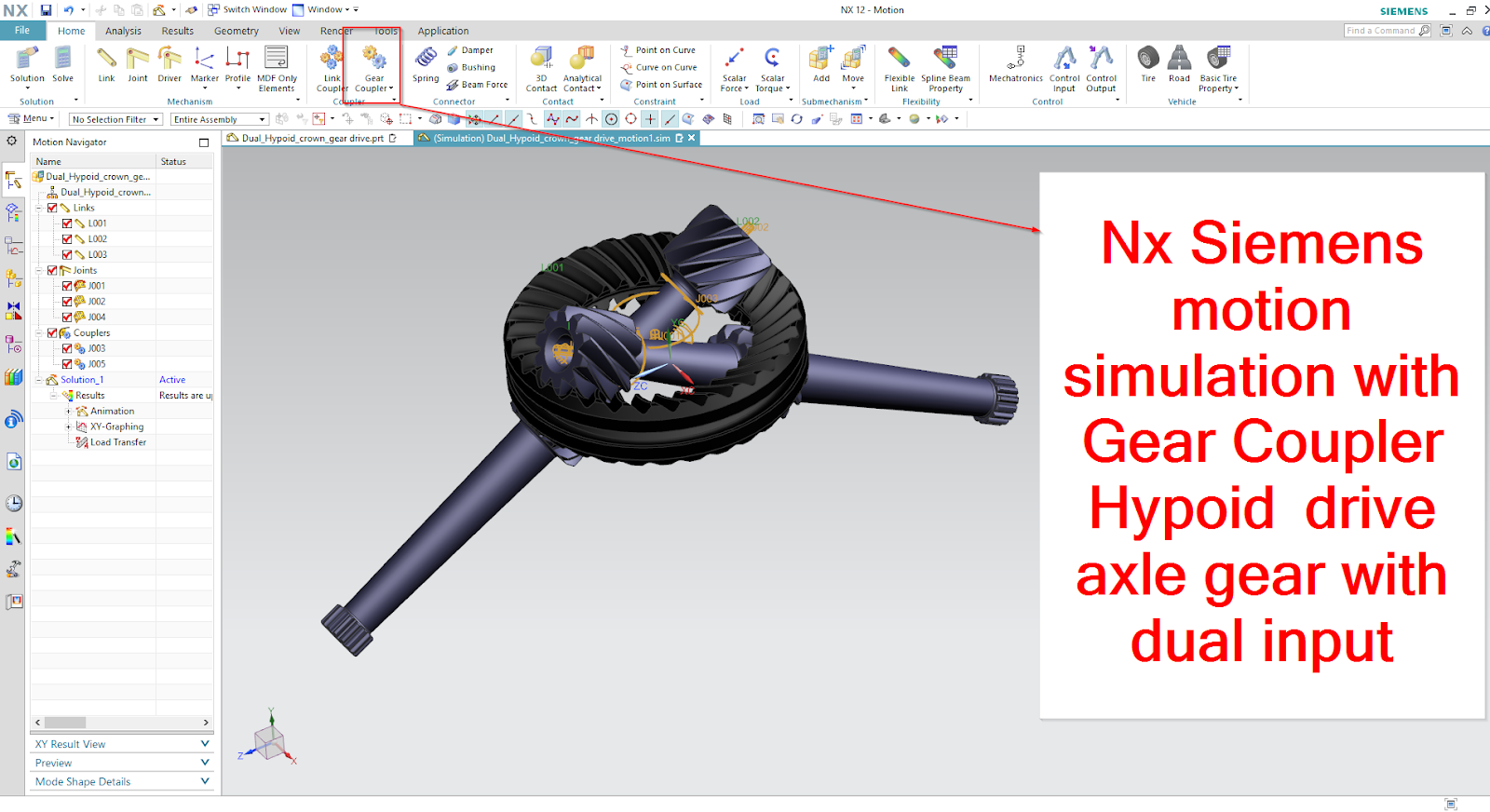Viewport: 1490px width, 812px height.
Task: Click the Status column header
Action: (x=184, y=161)
